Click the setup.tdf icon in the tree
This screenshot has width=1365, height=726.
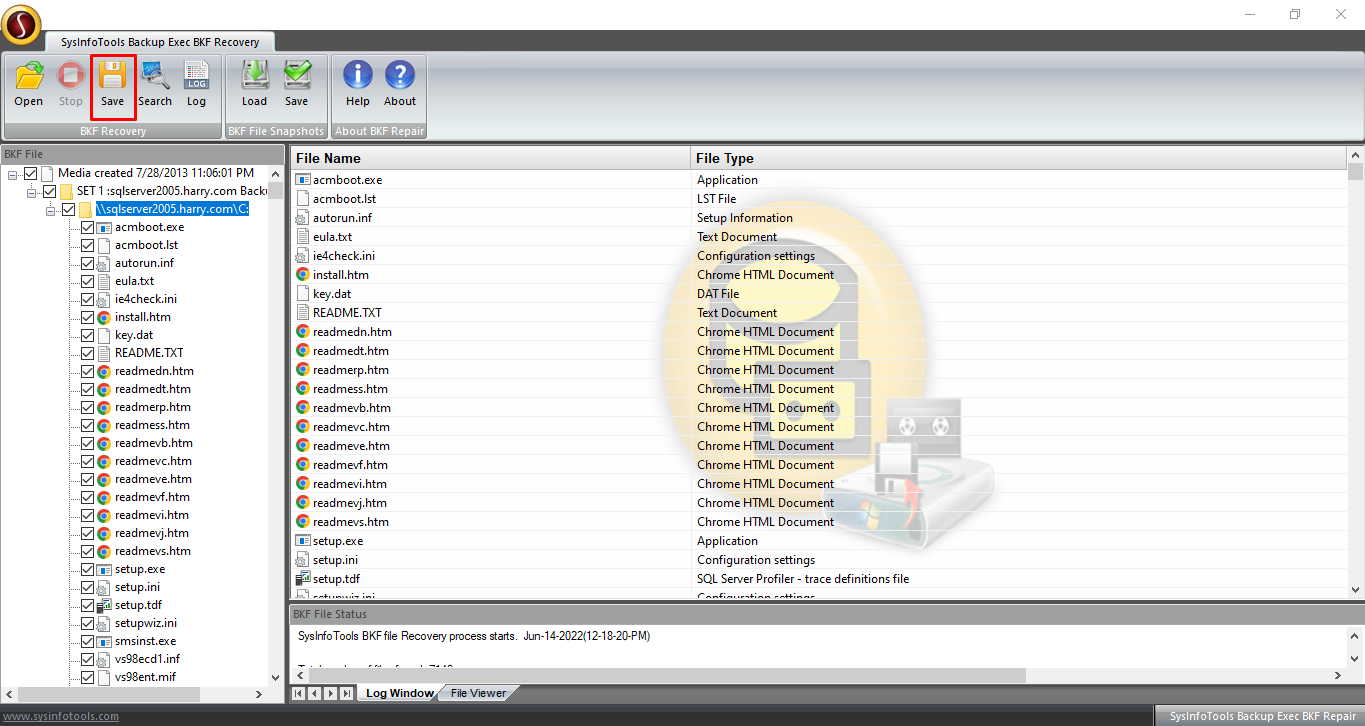click(x=104, y=605)
